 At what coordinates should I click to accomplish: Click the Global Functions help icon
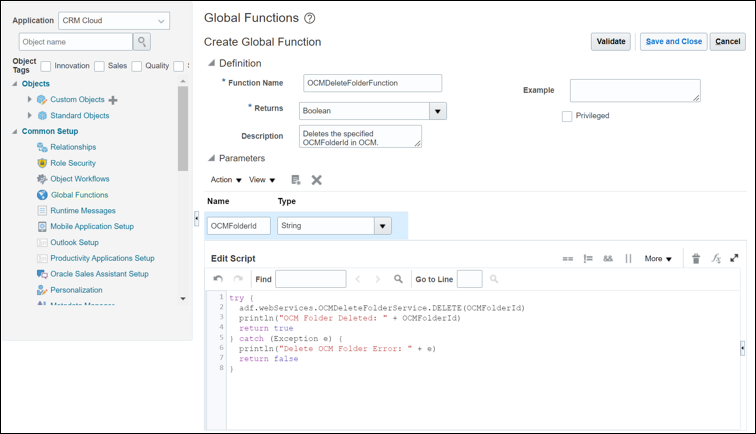(310, 18)
